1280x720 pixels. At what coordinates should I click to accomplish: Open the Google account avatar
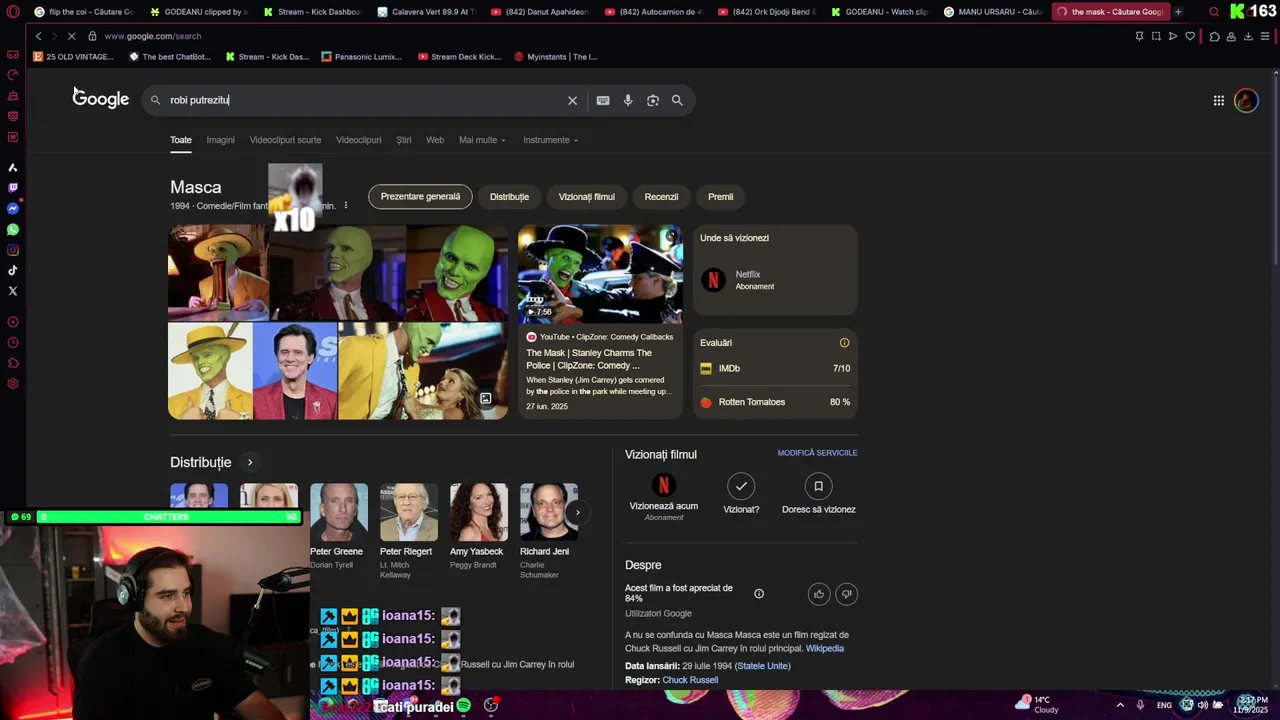pos(1246,100)
